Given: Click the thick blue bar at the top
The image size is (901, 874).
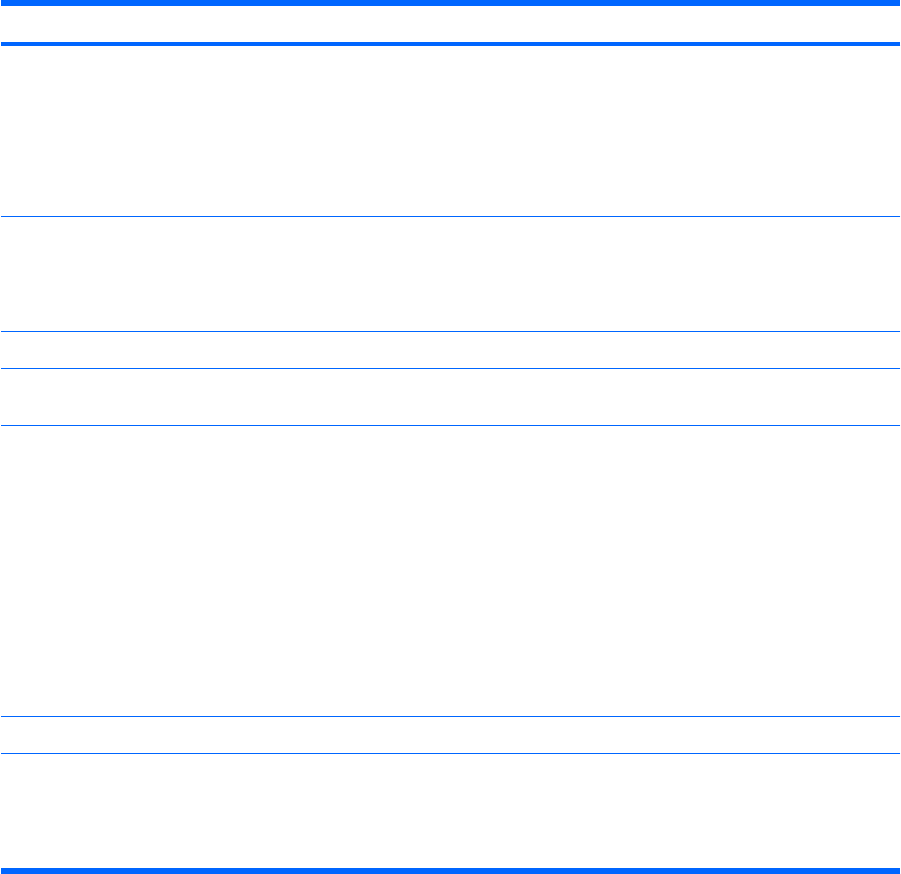Looking at the screenshot, I should pyautogui.click(x=450, y=3).
